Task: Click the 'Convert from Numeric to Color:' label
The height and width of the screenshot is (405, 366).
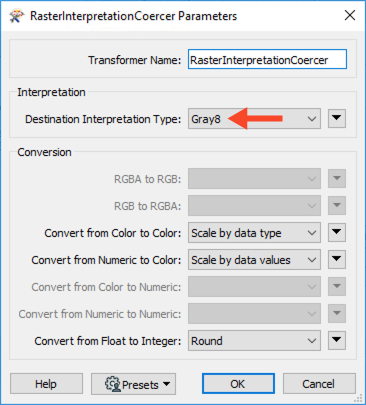Action: (106, 260)
